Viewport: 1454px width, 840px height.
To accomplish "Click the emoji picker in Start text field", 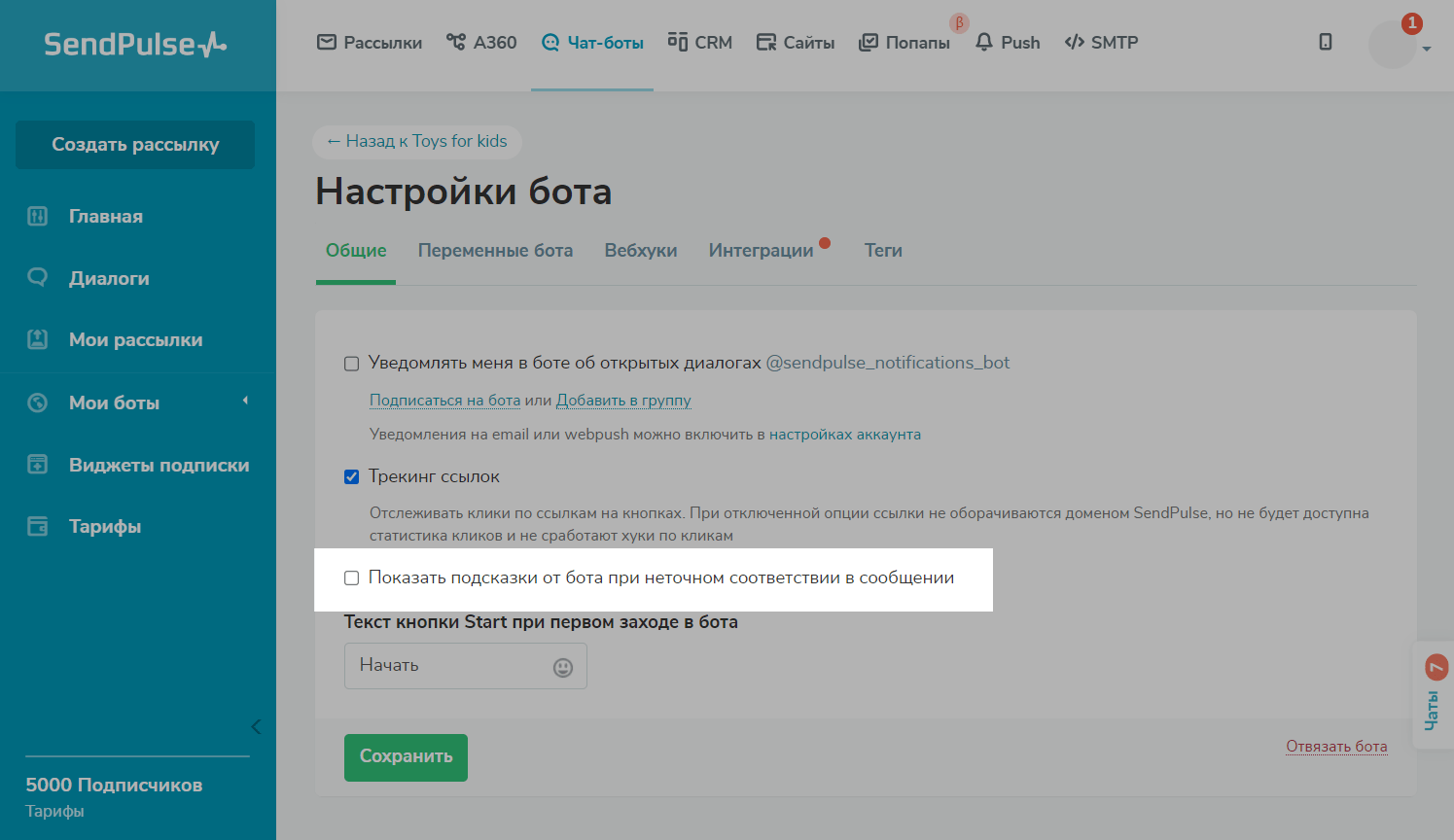I will [563, 667].
